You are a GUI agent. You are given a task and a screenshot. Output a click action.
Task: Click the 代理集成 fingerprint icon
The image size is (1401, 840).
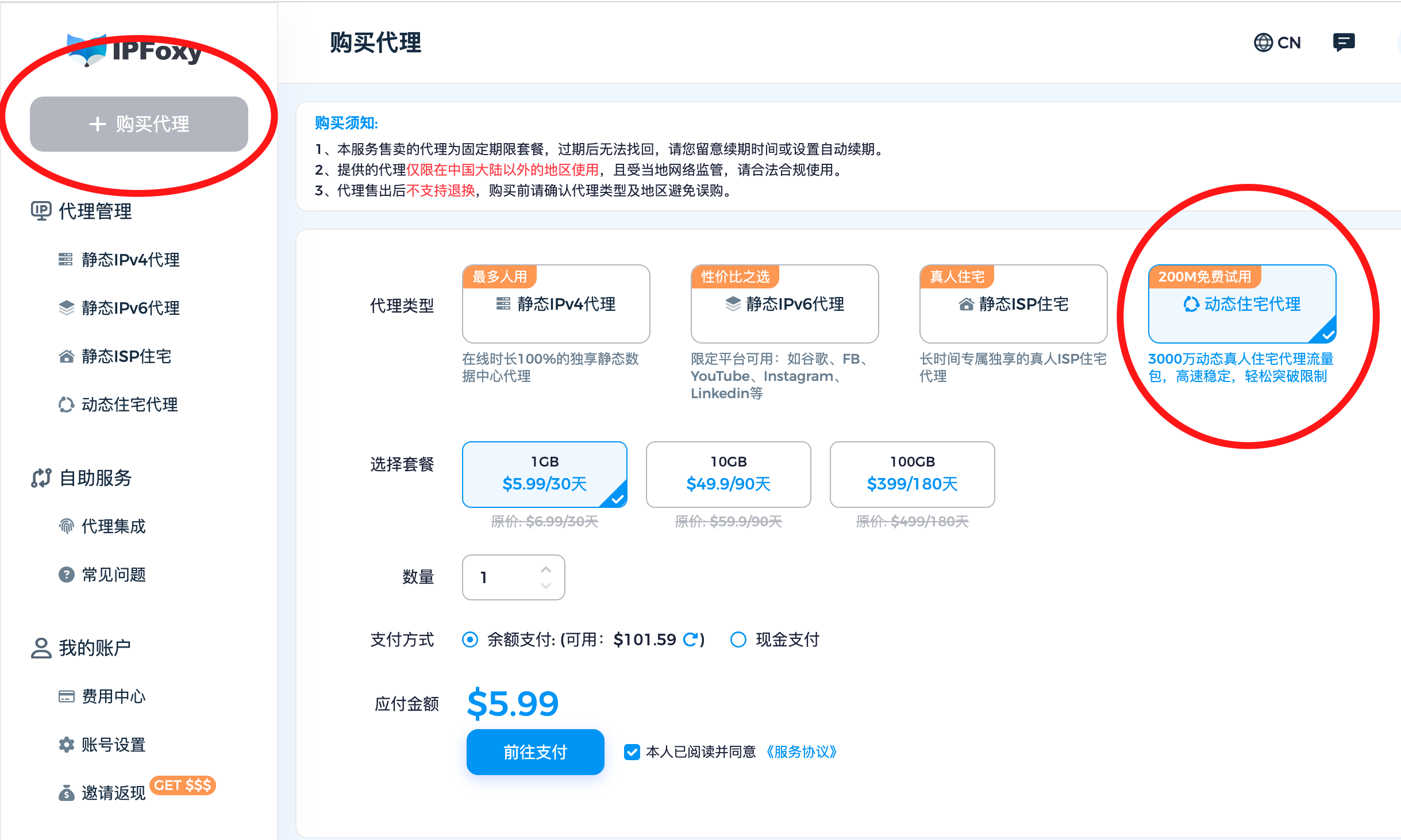pos(67,526)
